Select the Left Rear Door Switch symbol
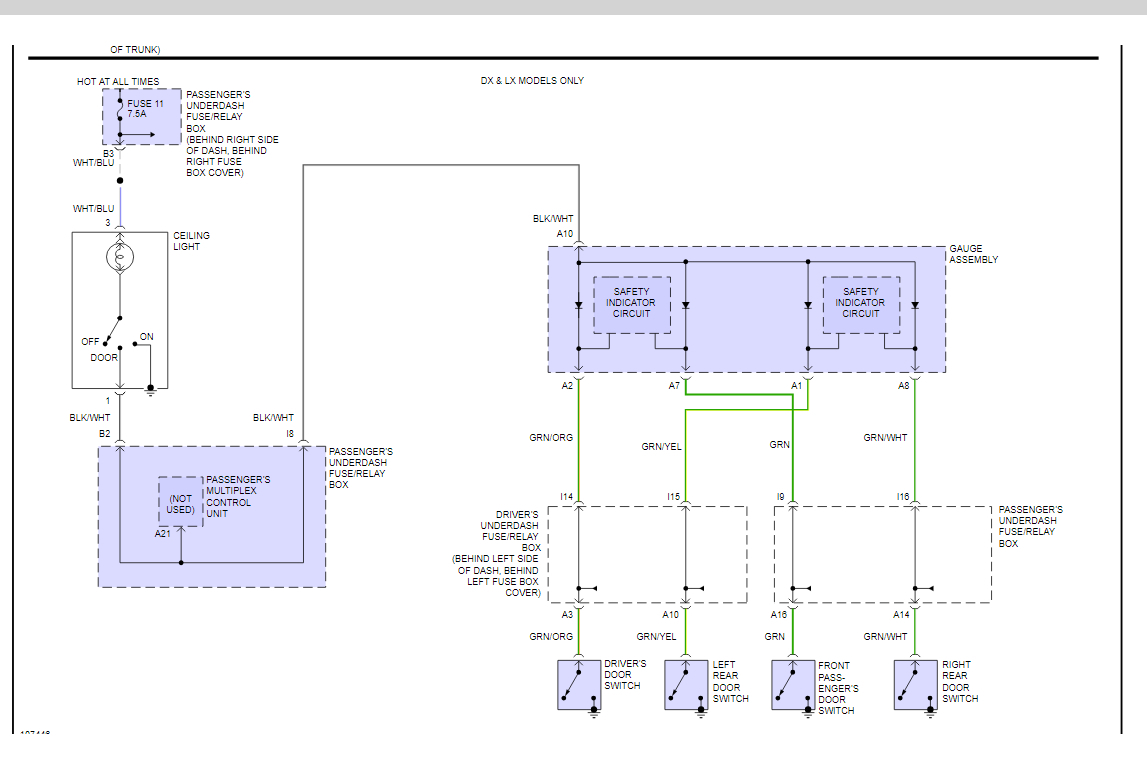The width and height of the screenshot is (1147, 764). point(686,685)
